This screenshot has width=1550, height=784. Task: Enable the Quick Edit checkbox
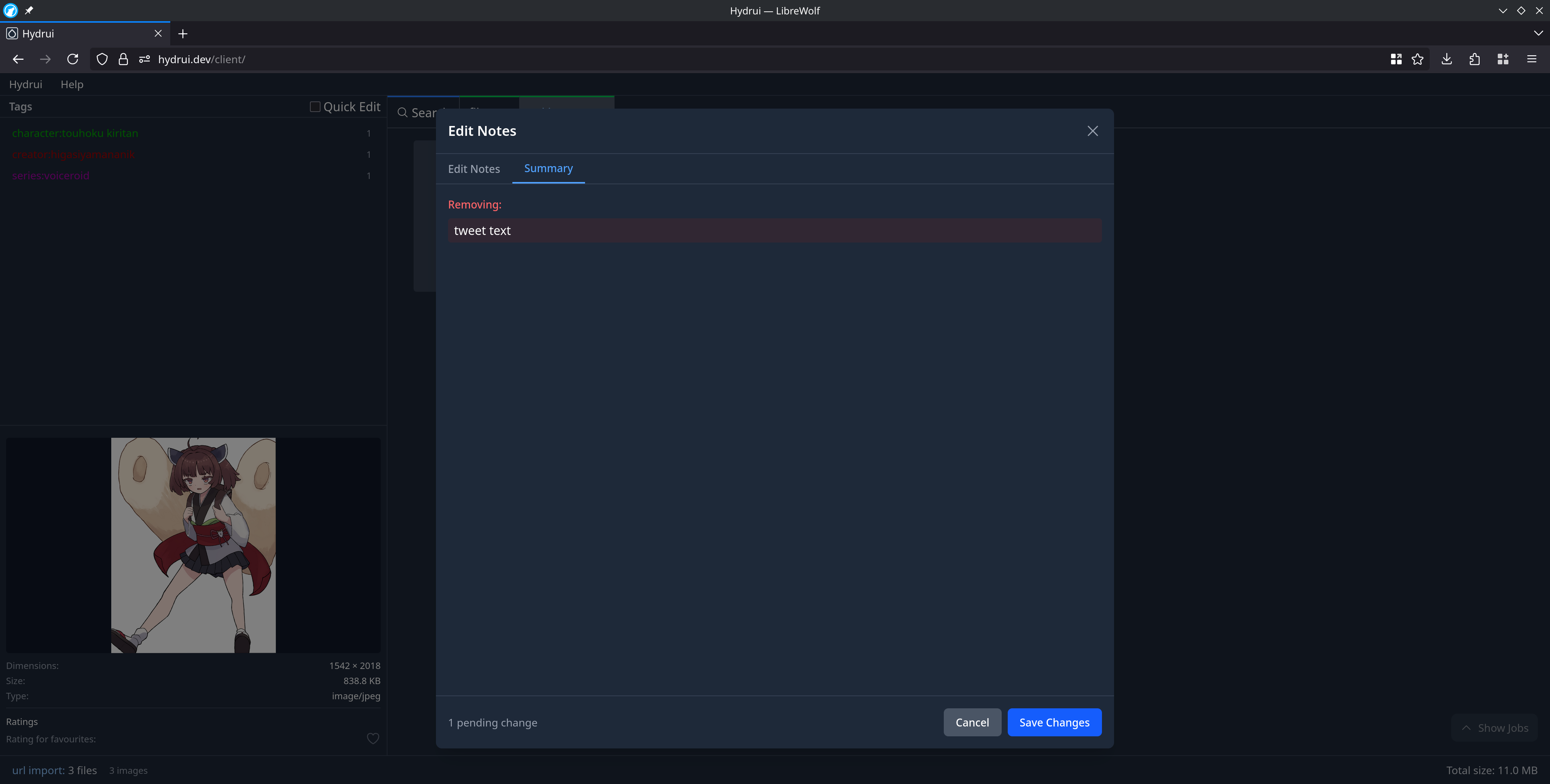315,106
